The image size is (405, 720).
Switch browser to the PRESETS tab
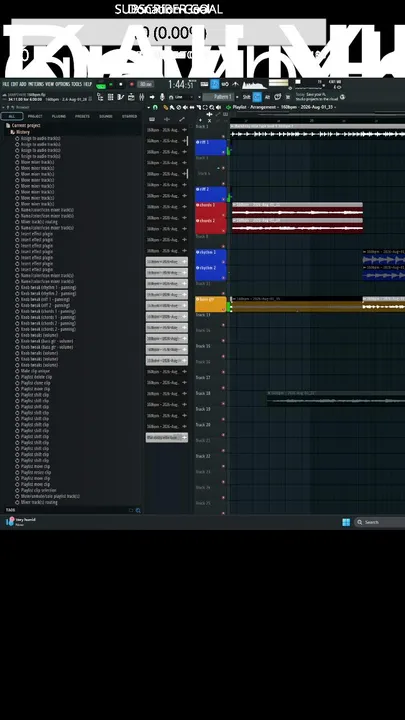[82, 116]
